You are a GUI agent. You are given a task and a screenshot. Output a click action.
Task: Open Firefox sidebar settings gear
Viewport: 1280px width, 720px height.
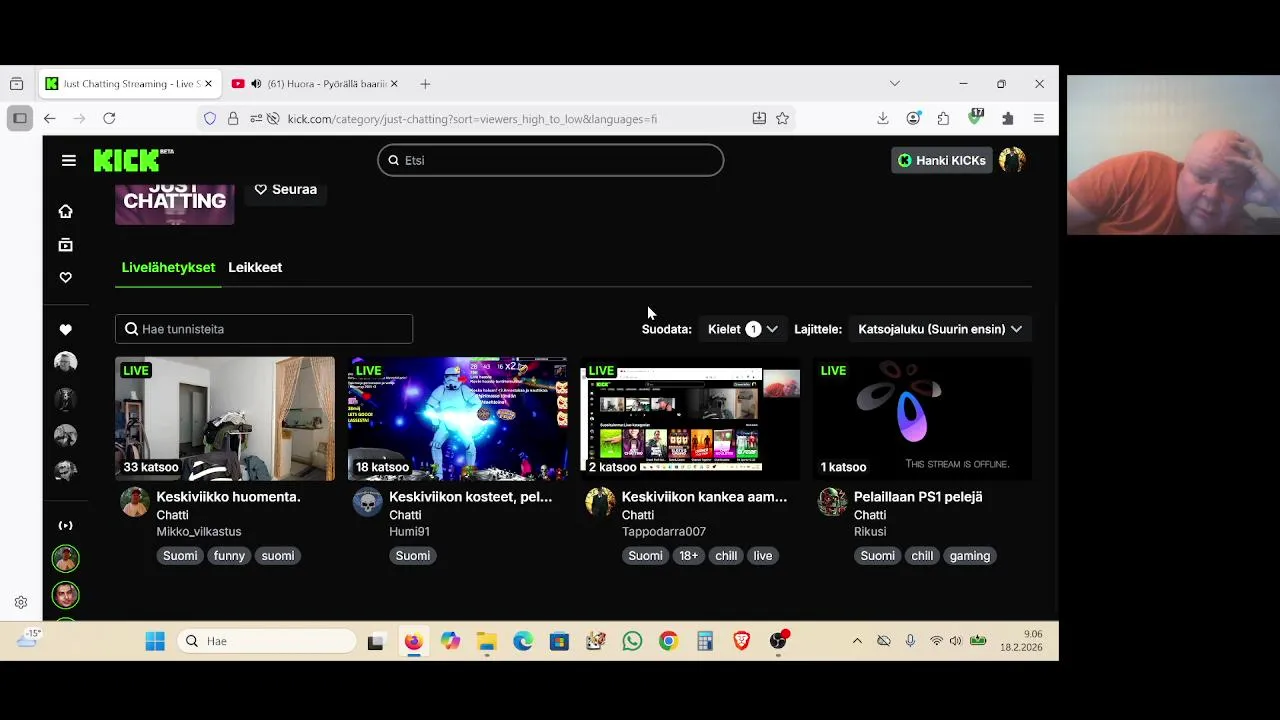click(21, 602)
